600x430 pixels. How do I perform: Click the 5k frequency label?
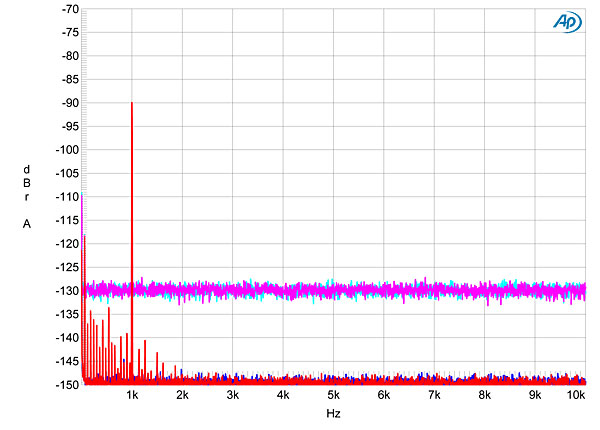tap(333, 395)
